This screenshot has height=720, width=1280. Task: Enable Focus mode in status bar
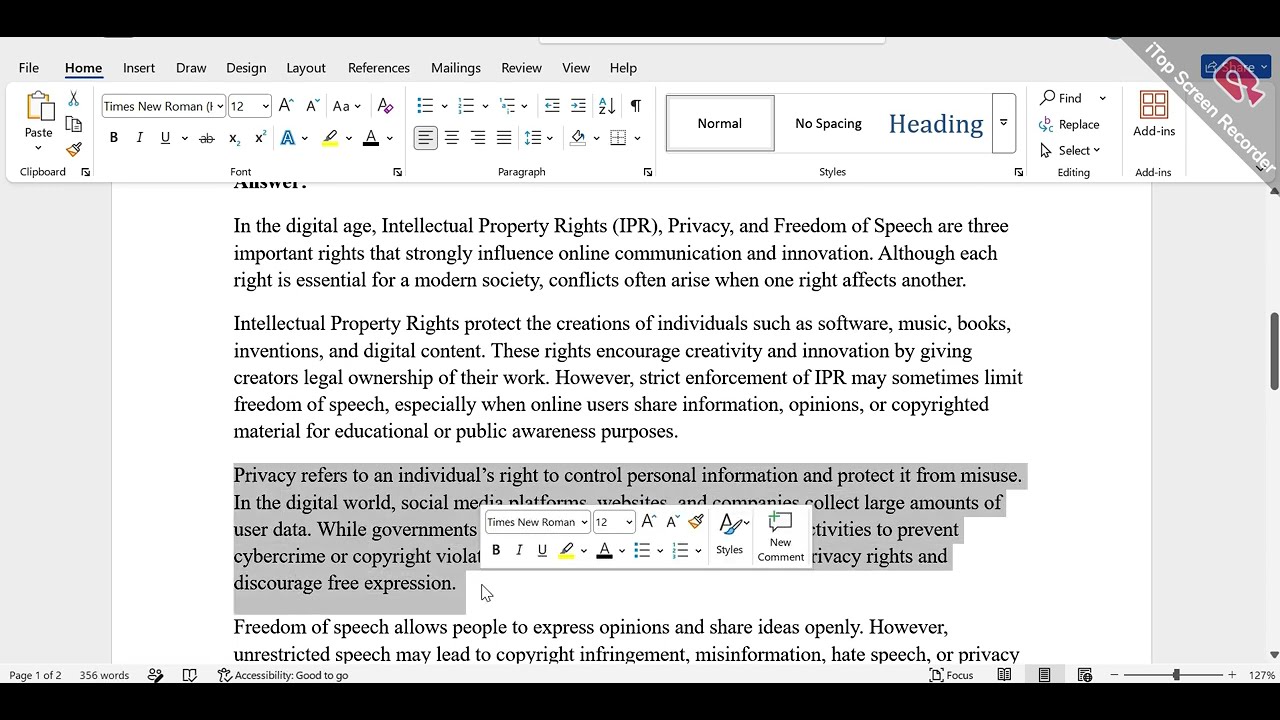pyautogui.click(x=952, y=675)
